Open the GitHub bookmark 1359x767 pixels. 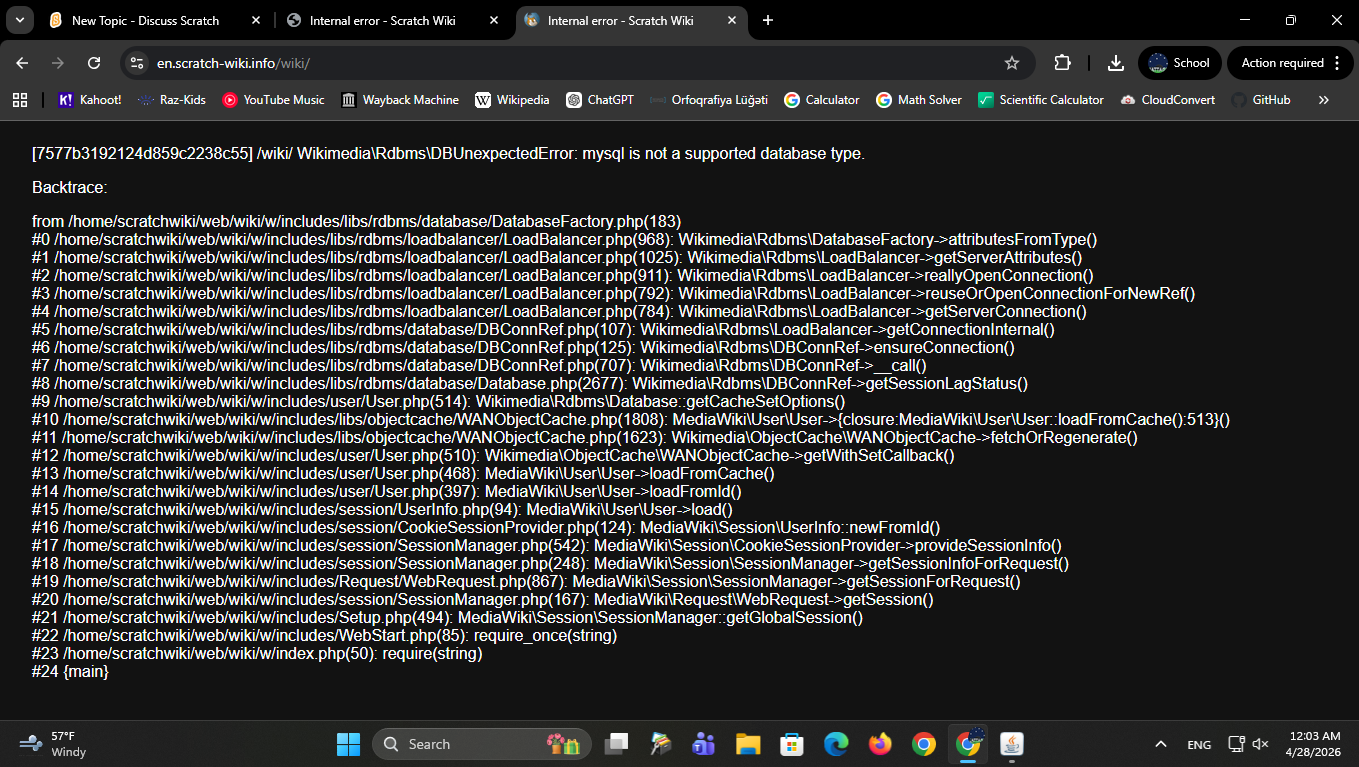[x=1261, y=100]
